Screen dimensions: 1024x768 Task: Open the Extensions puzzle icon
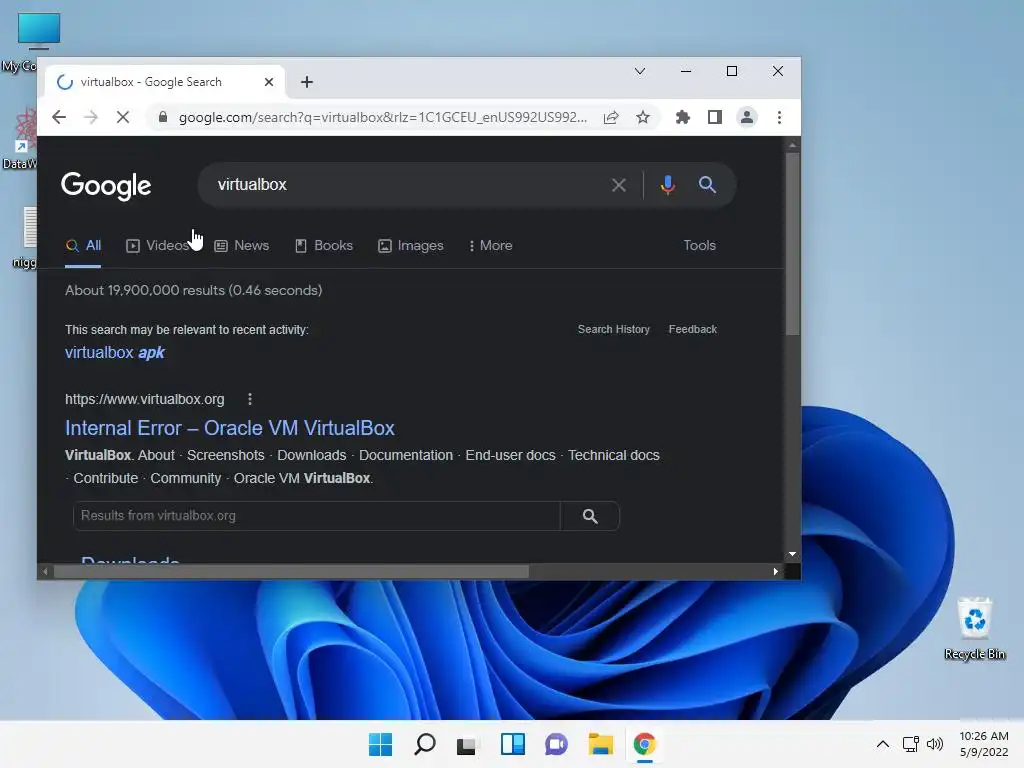682,118
